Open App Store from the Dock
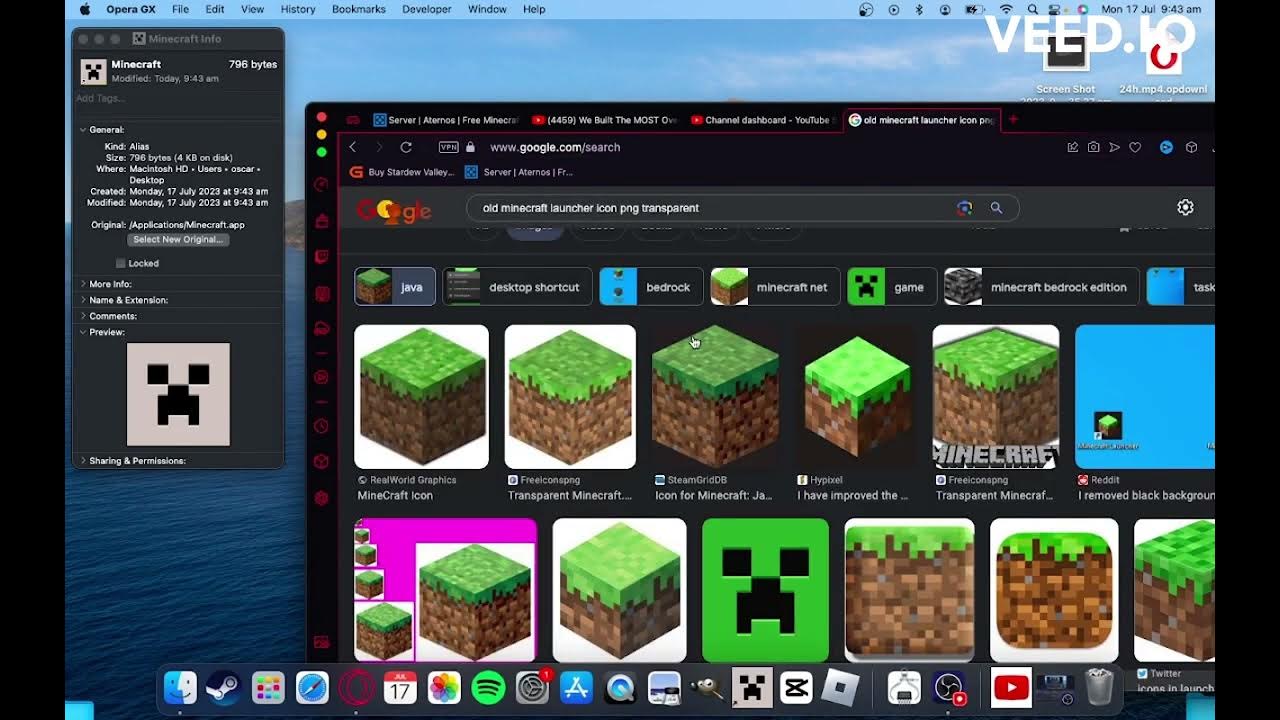The width and height of the screenshot is (1280, 720). click(x=576, y=688)
